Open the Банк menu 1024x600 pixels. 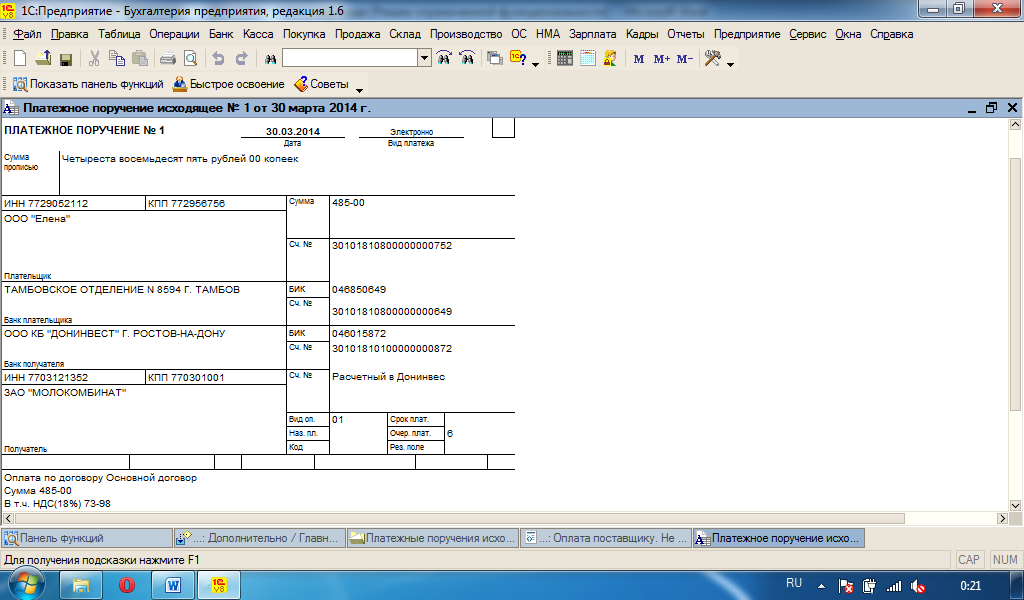point(221,34)
